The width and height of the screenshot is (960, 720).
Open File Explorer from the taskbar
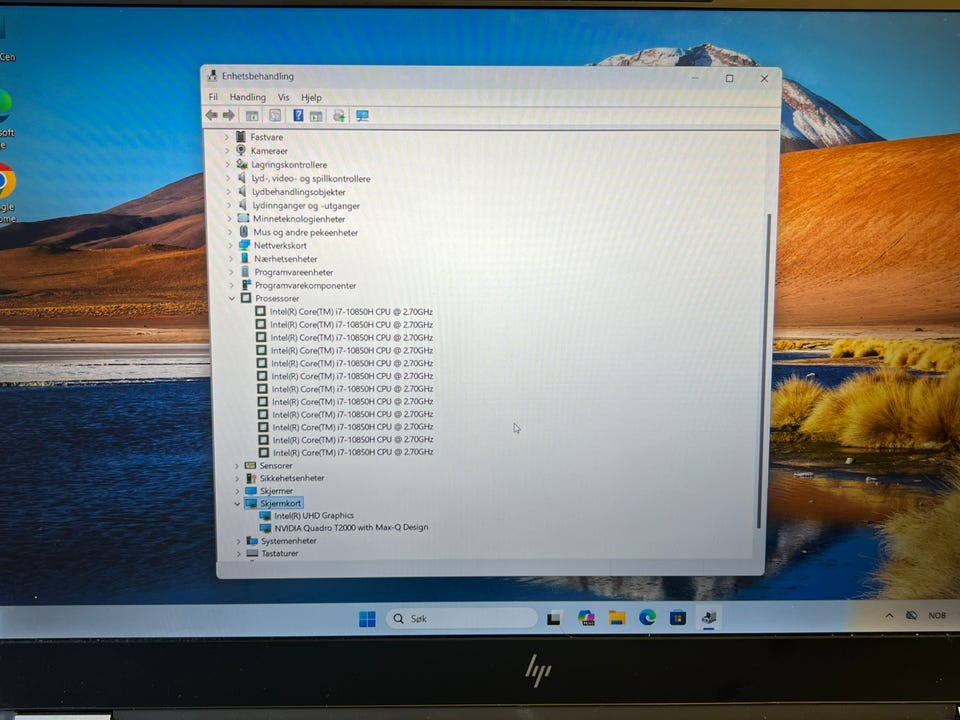(x=617, y=618)
